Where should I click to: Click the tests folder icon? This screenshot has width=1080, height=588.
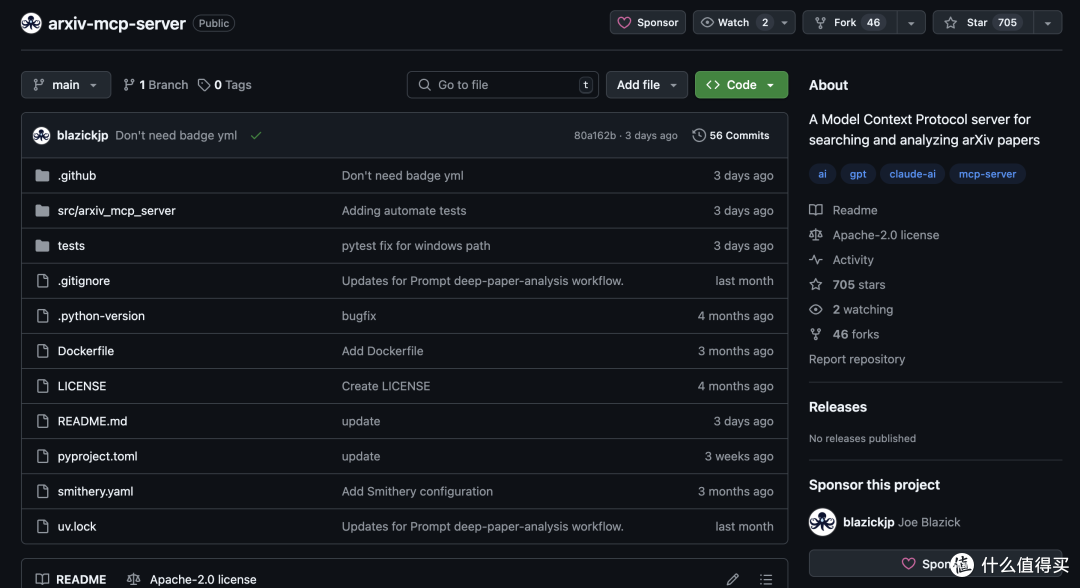42,246
